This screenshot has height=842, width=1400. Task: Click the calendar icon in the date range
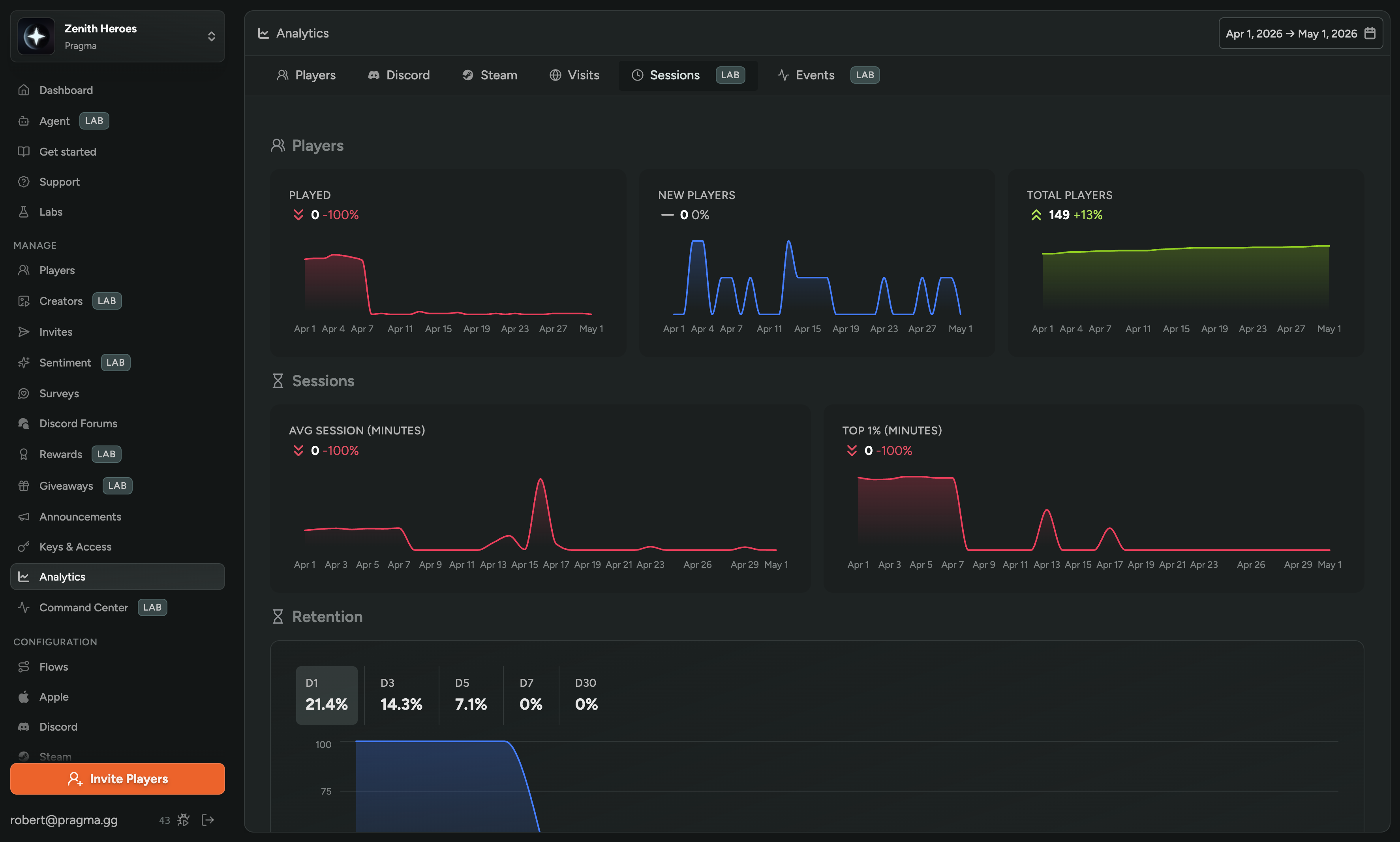click(x=1369, y=34)
